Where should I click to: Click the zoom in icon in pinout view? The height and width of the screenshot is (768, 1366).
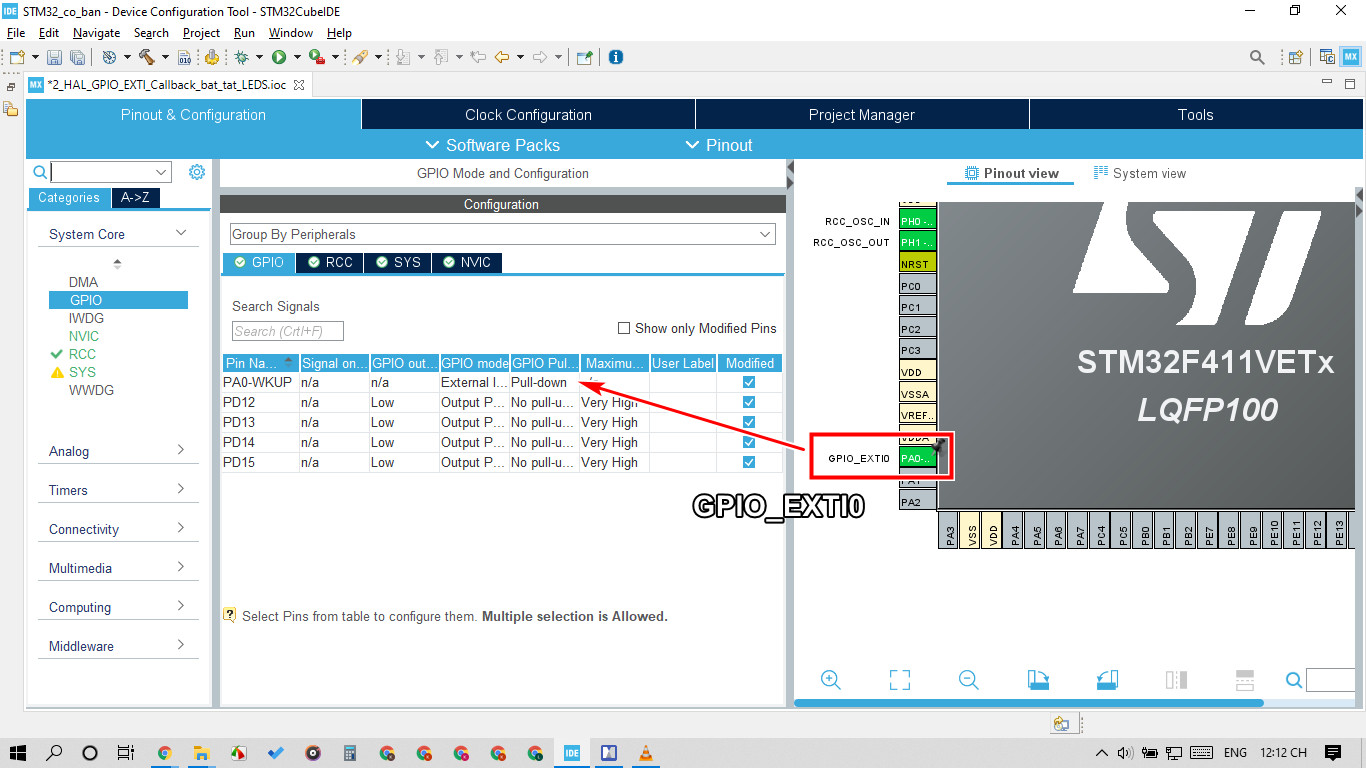tap(830, 680)
